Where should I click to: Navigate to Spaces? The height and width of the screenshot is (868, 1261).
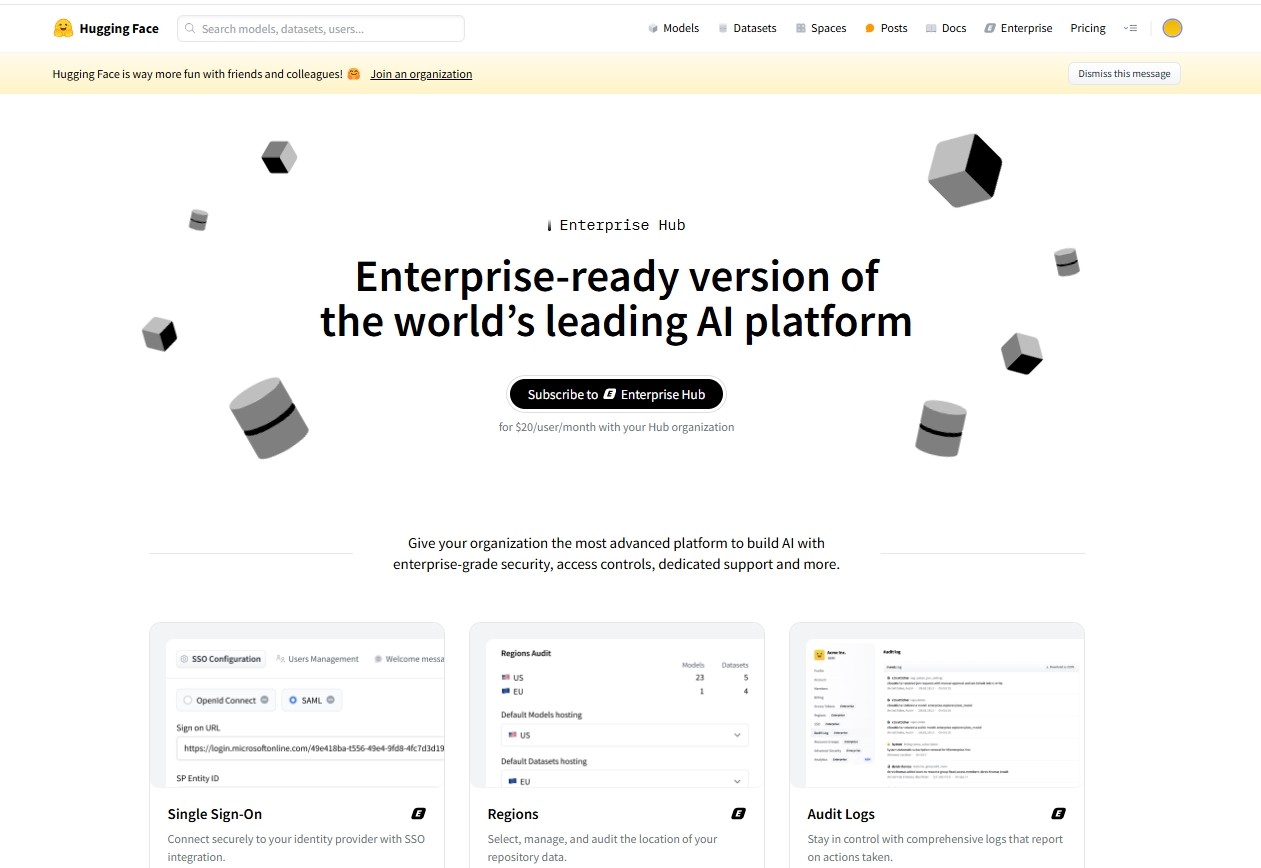tap(821, 28)
